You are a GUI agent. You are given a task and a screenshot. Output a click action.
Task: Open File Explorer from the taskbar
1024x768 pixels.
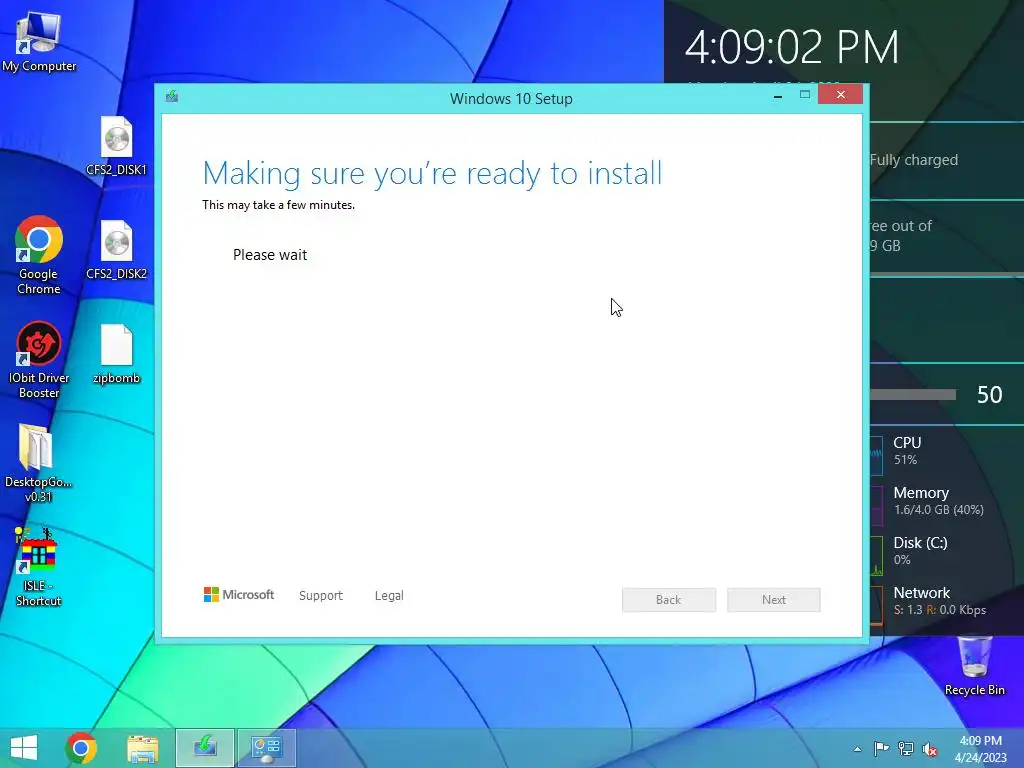(142, 748)
